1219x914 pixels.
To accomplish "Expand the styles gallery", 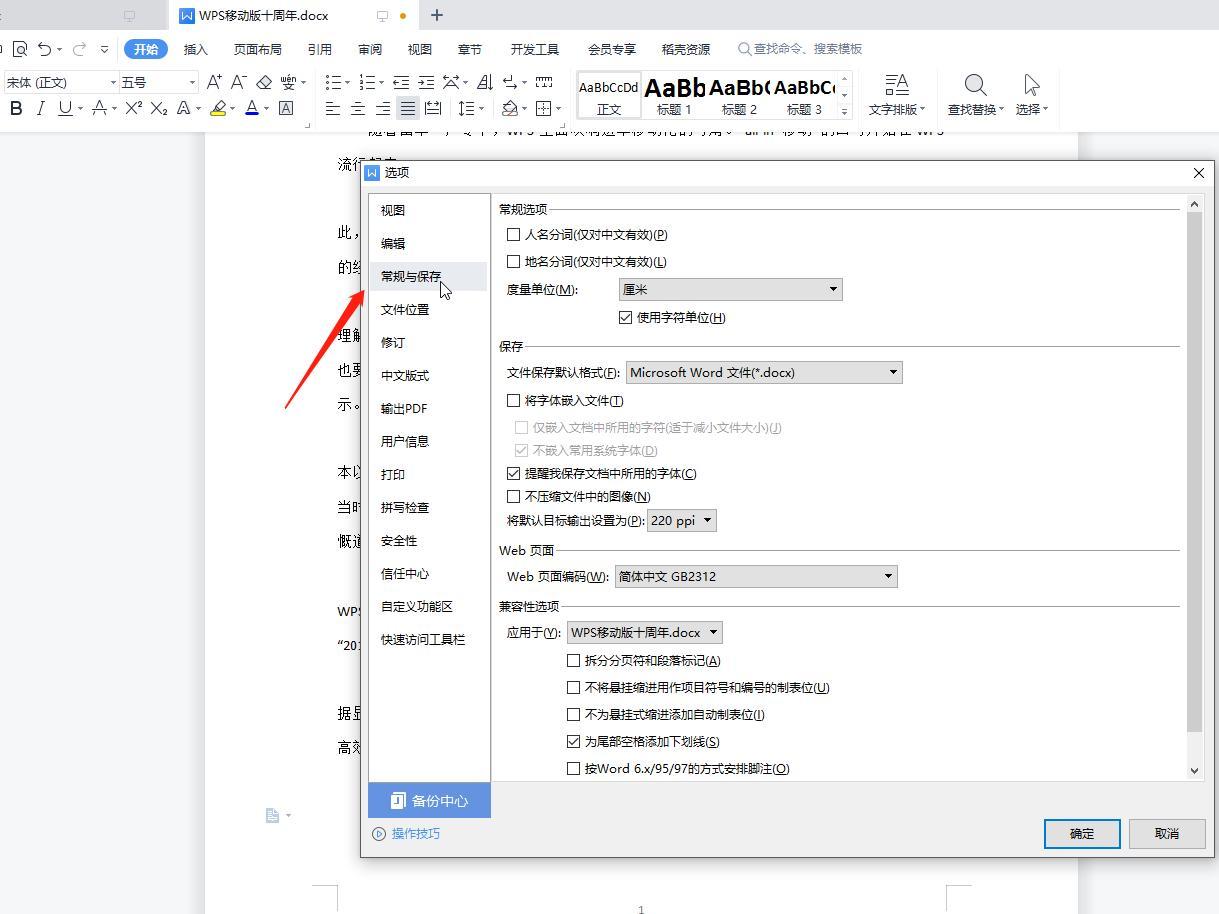I will point(845,111).
